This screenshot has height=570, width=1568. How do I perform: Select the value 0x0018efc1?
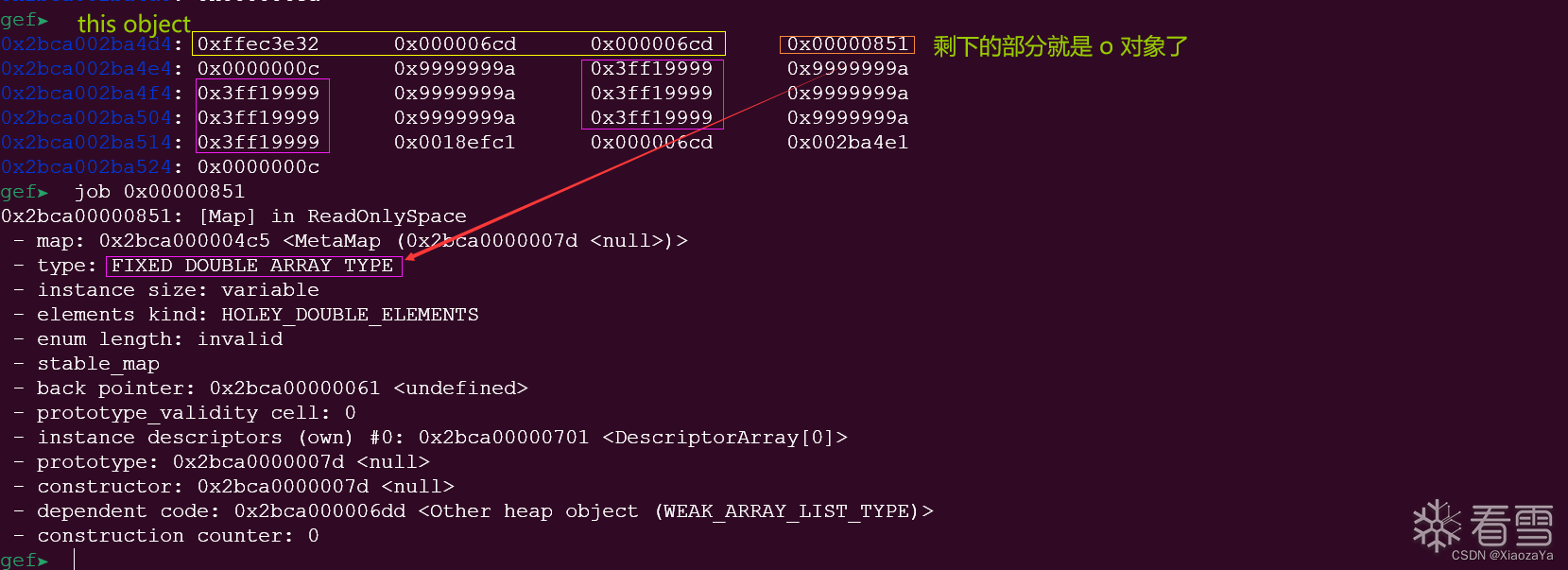[x=455, y=142]
